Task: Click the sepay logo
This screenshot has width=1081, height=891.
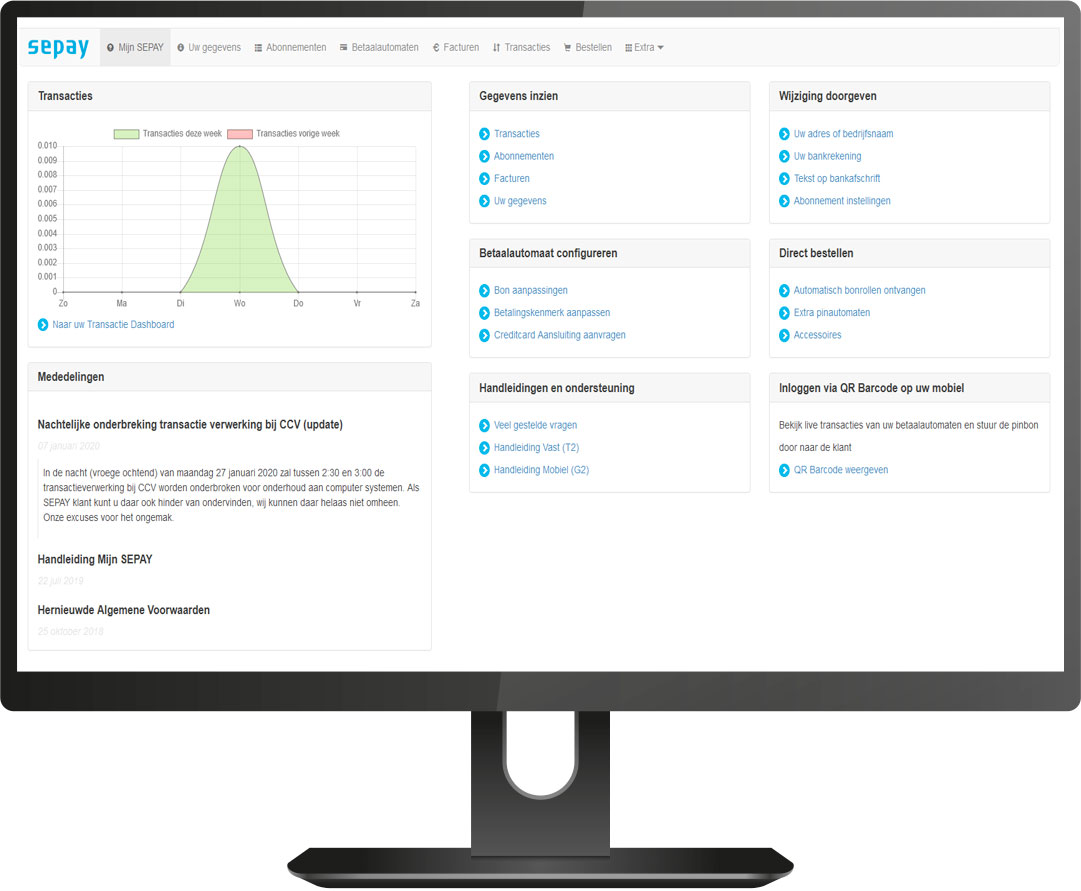Action: pyautogui.click(x=58, y=48)
